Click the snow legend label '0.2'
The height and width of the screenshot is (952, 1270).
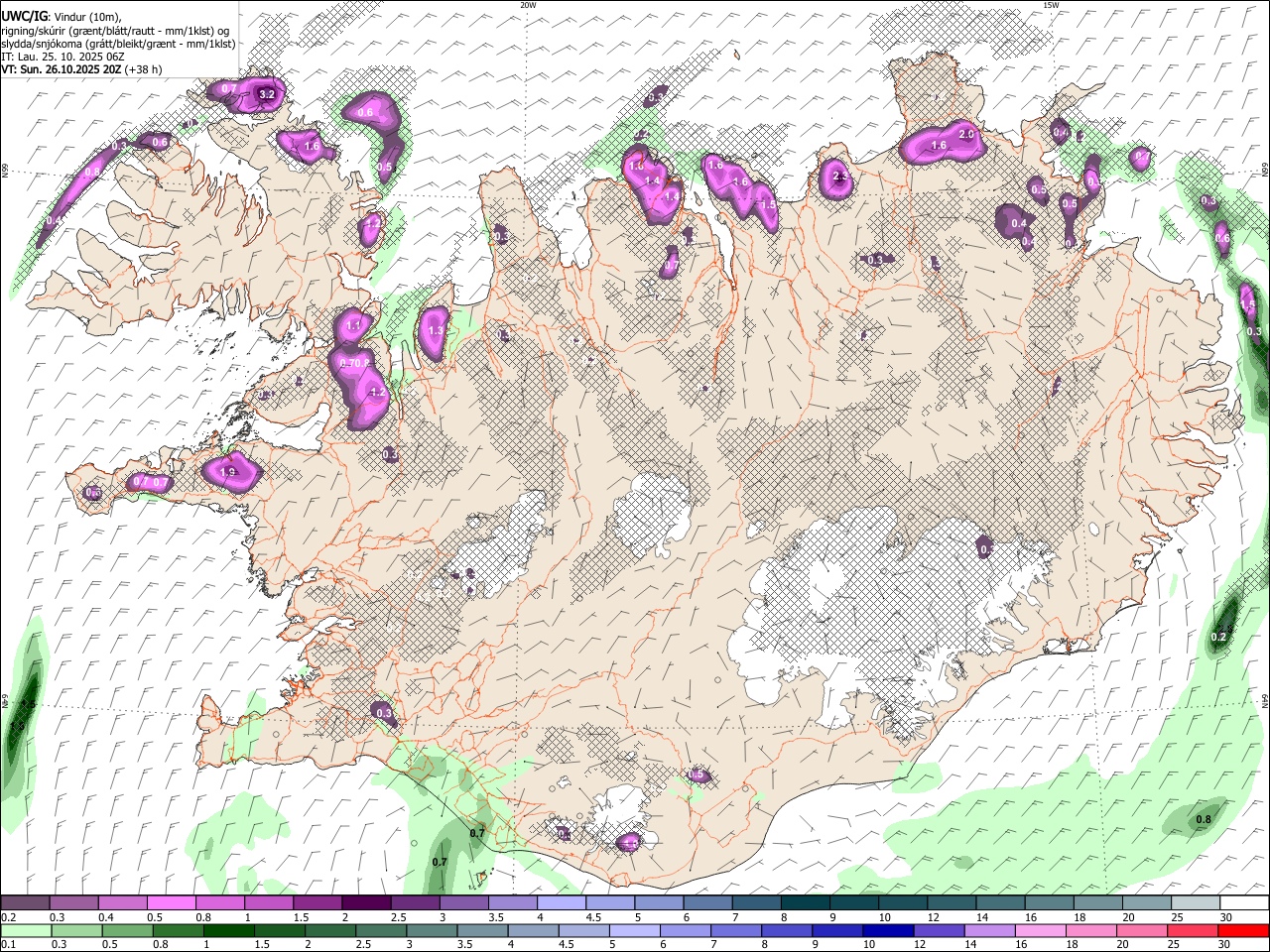(x=8, y=916)
